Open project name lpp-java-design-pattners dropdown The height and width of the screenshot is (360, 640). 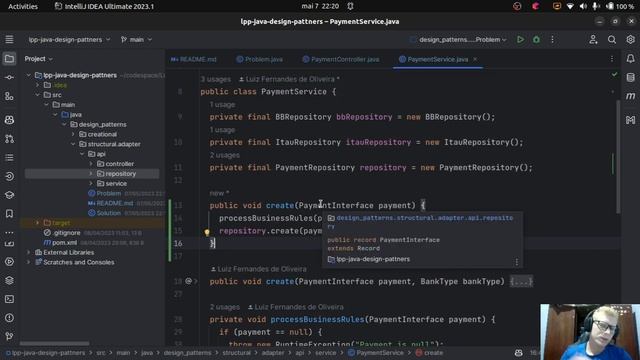[69, 40]
